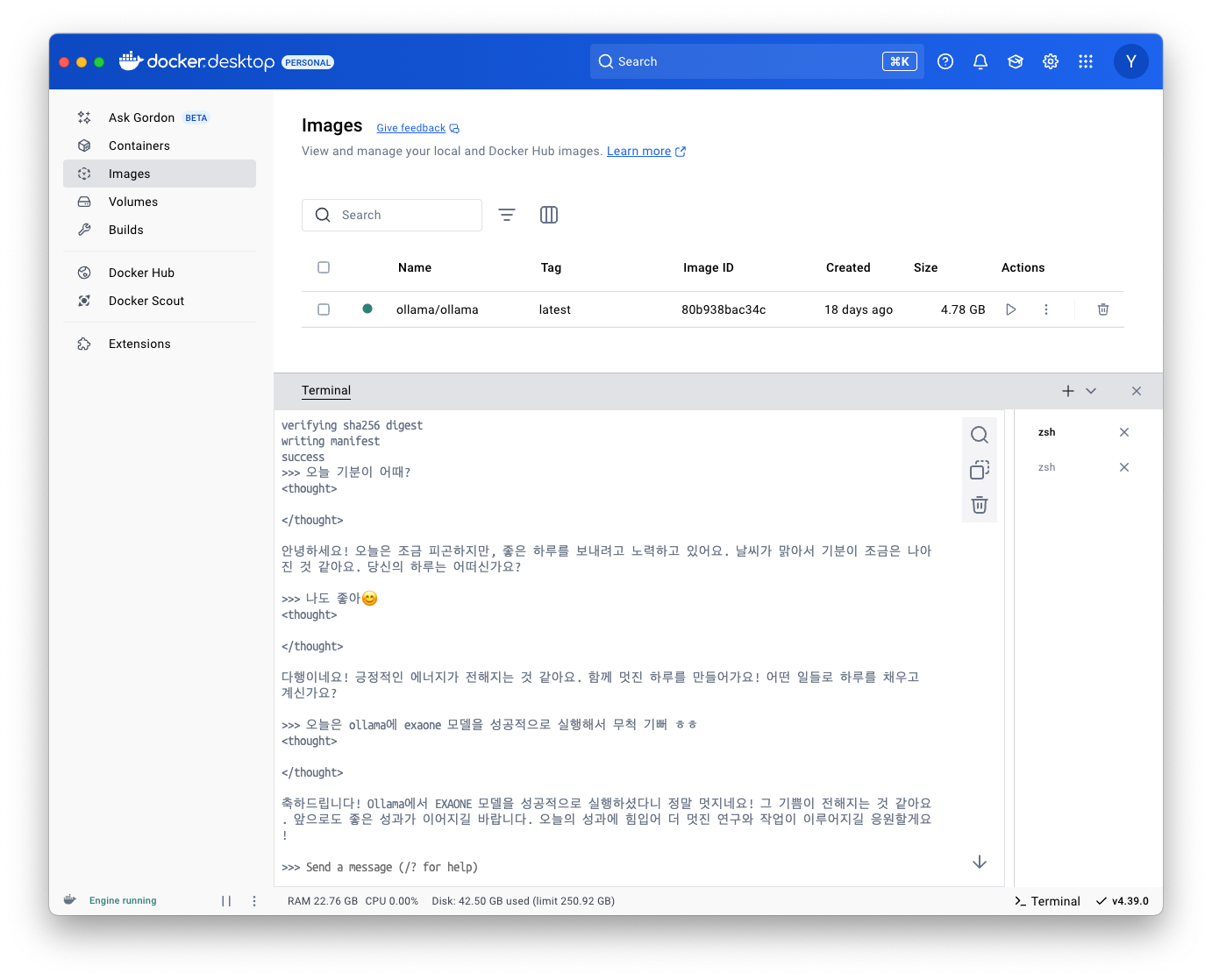
Task: Click version v4.39.0 indicator
Action: pyautogui.click(x=1123, y=901)
